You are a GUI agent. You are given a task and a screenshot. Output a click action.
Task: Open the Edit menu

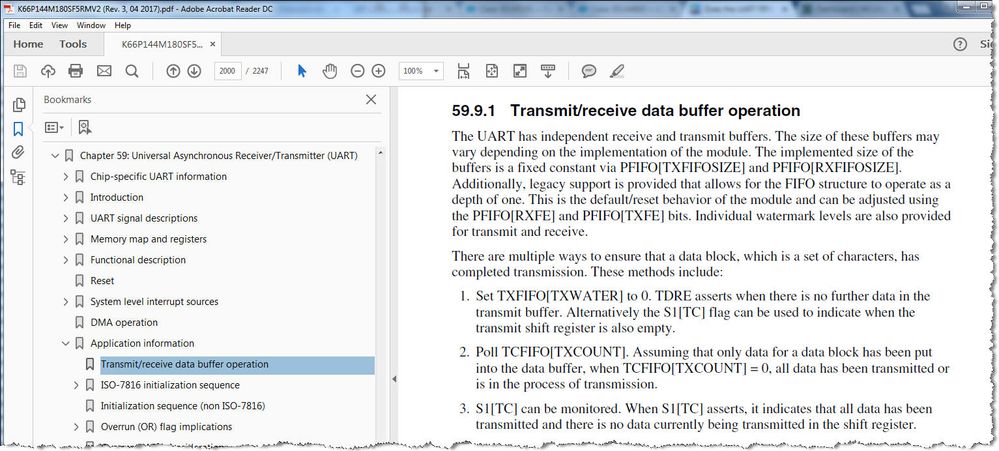point(36,25)
